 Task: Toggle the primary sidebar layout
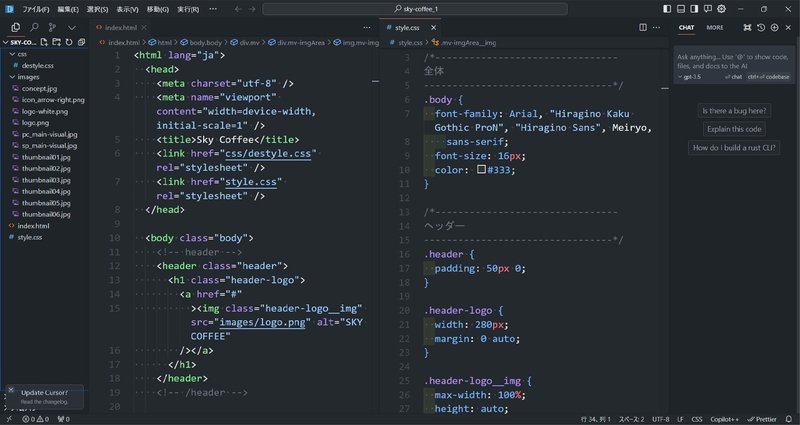(667, 9)
